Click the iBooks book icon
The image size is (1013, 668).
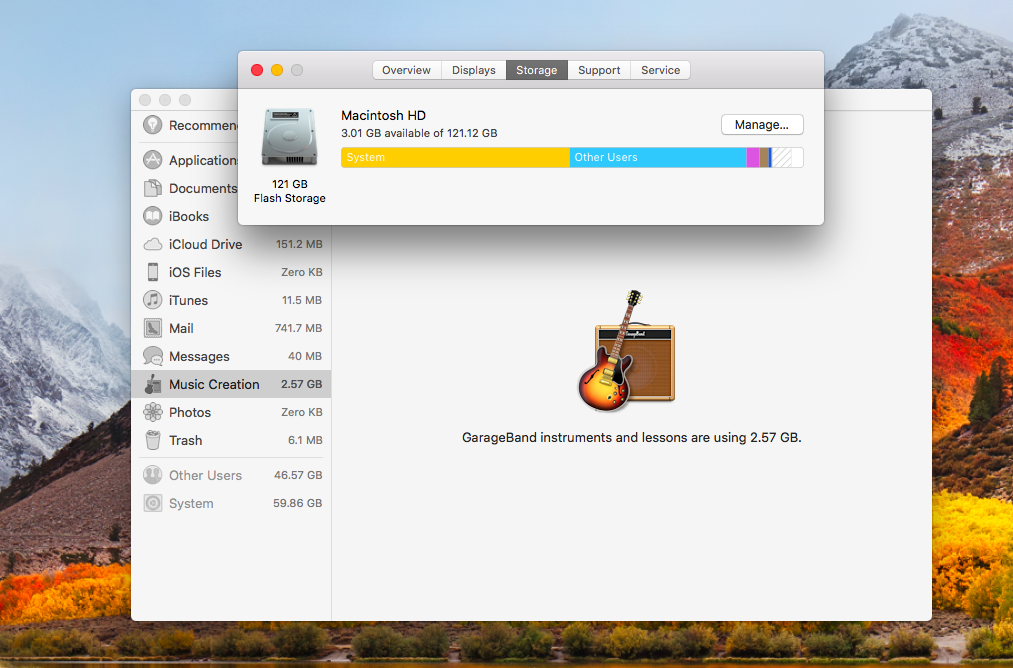tap(152, 216)
